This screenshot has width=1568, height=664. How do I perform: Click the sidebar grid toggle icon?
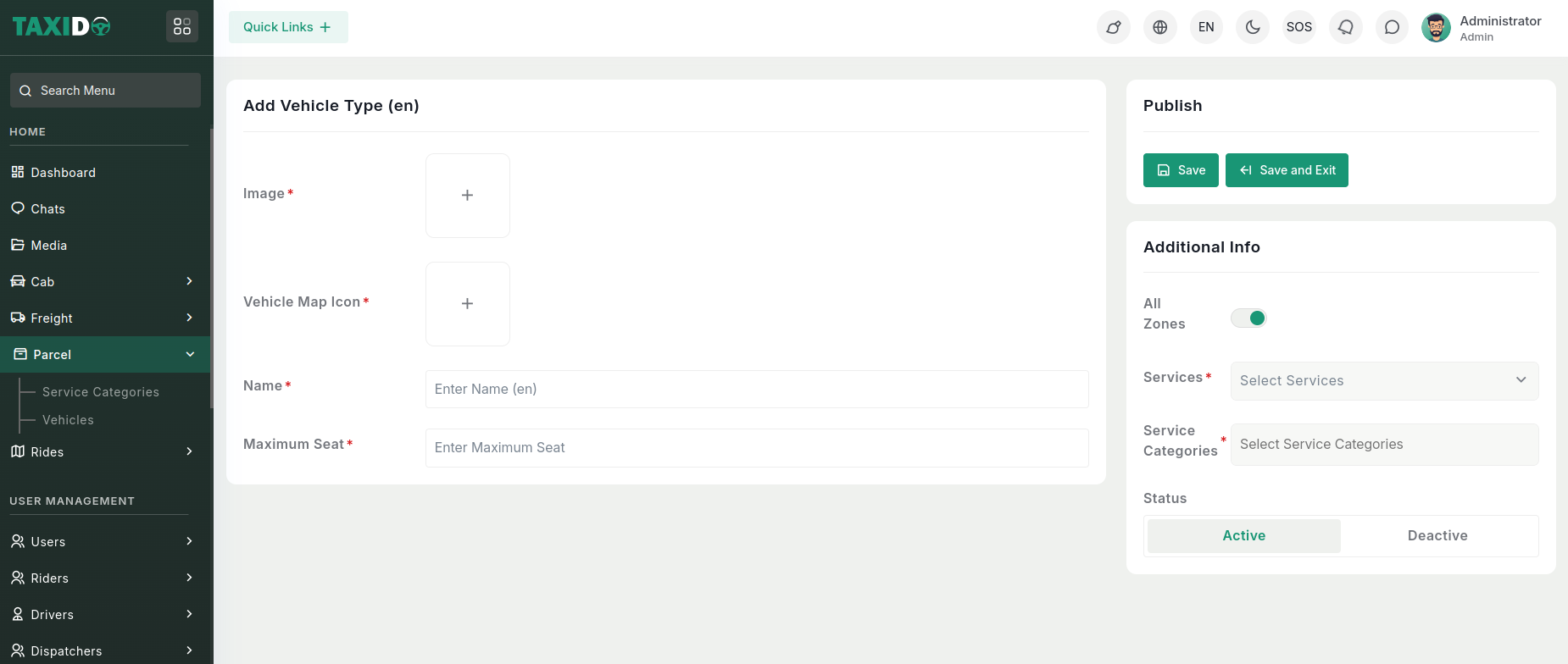[182, 27]
